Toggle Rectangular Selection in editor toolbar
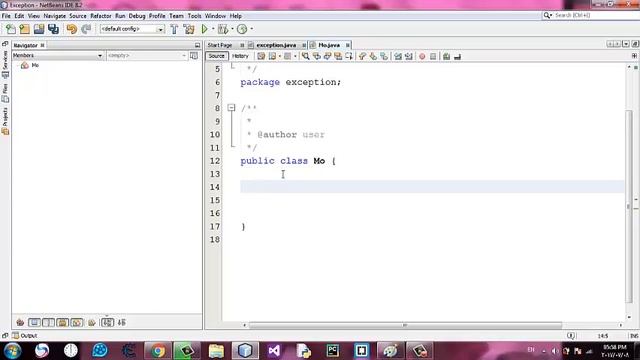Image resolution: width=640 pixels, height=360 pixels. [349, 56]
